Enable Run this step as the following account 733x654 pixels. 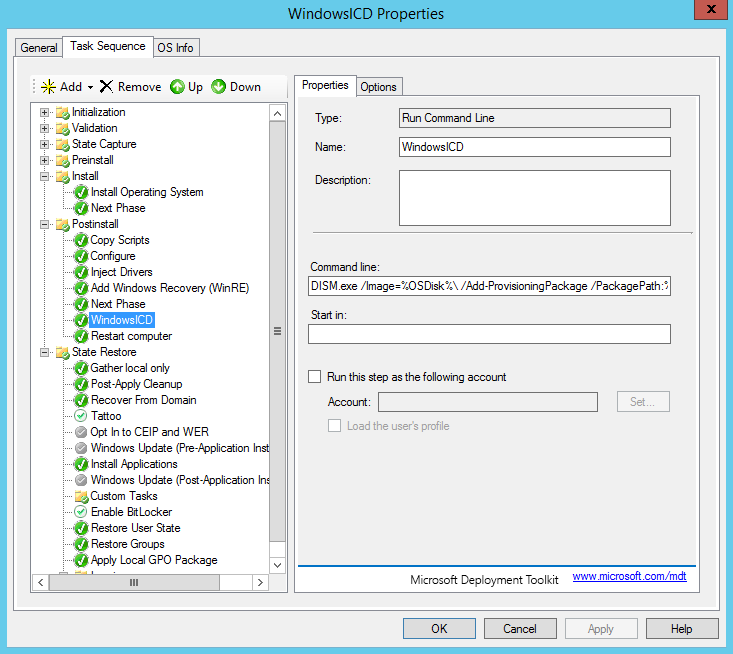coord(315,377)
